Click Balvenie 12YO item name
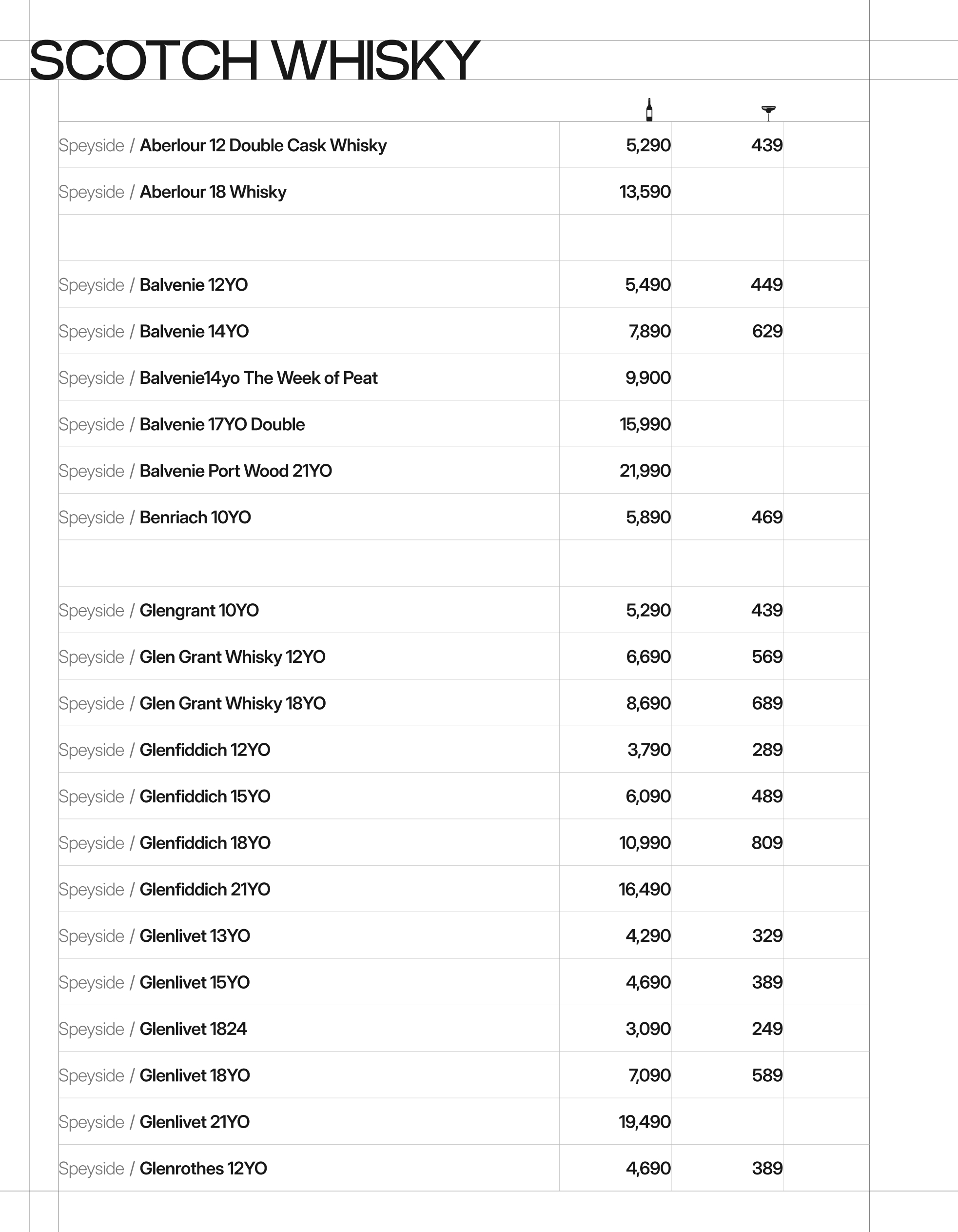The width and height of the screenshot is (958, 1232). pyautogui.click(x=194, y=285)
